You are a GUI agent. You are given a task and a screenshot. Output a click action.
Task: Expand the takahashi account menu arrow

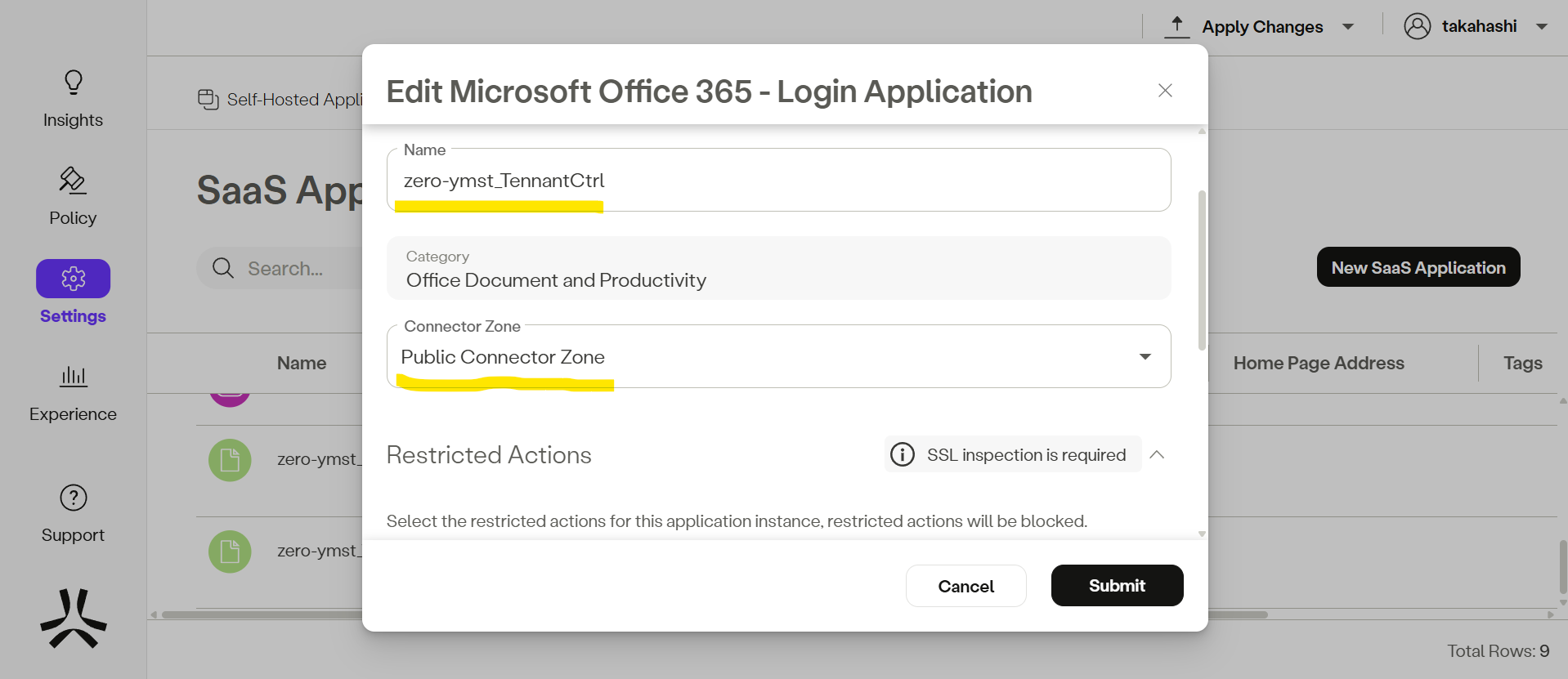click(x=1542, y=27)
